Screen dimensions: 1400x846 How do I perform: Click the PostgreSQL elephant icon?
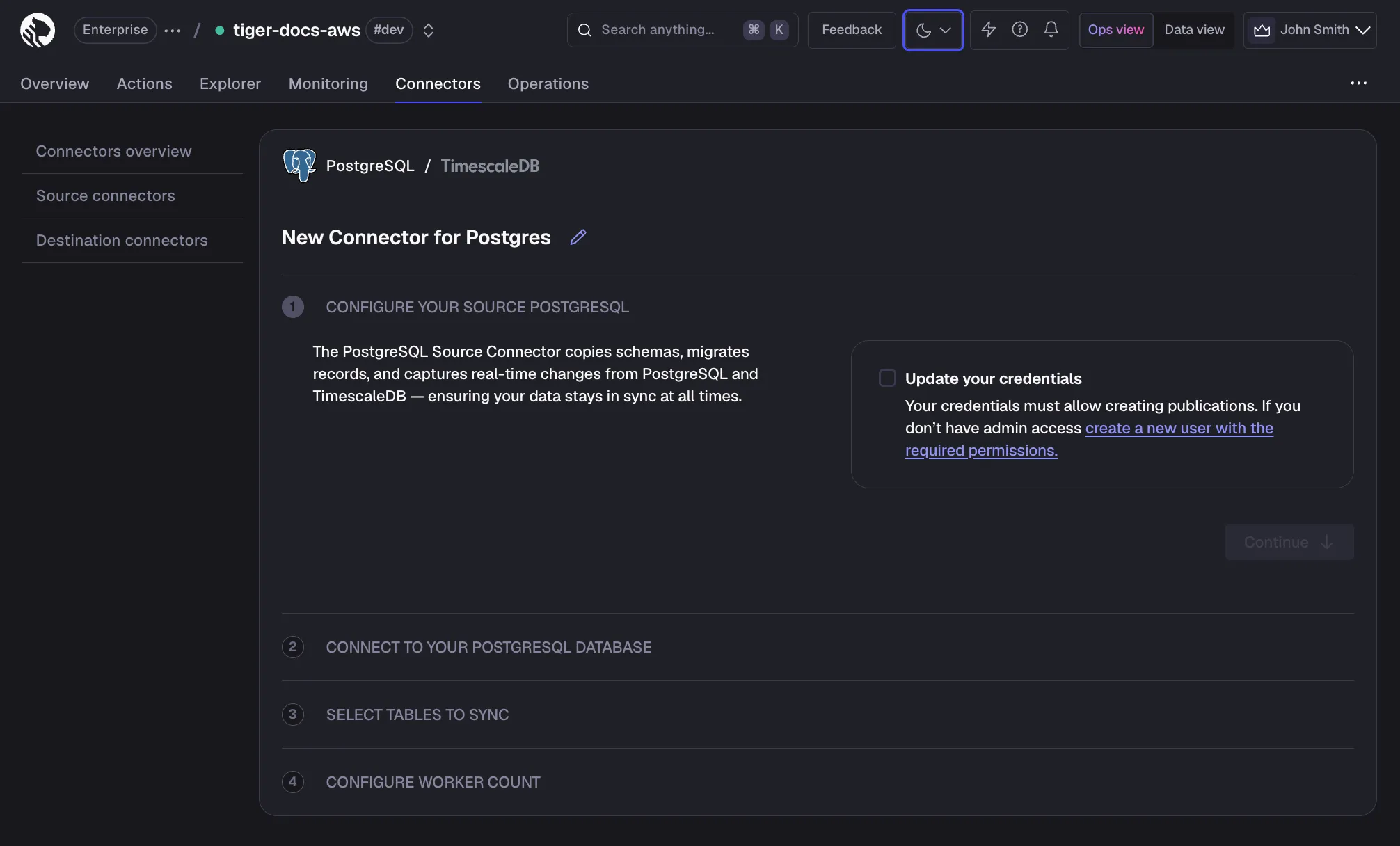299,166
